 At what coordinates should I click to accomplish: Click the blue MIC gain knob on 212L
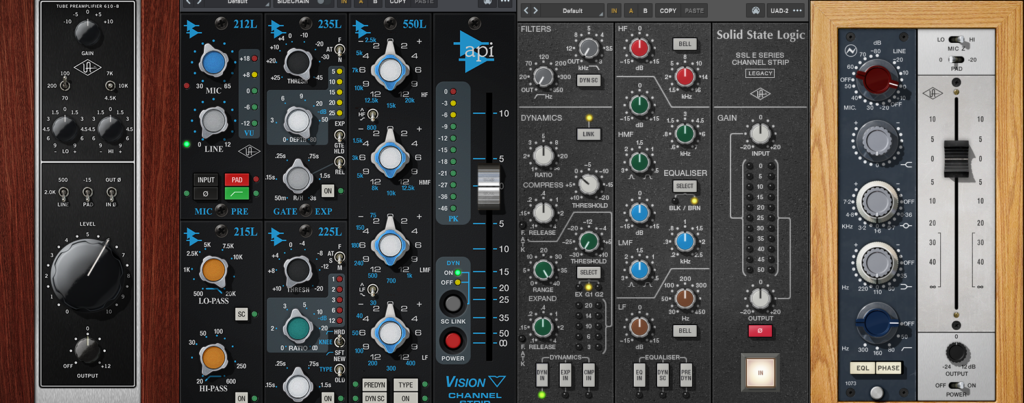(x=213, y=64)
